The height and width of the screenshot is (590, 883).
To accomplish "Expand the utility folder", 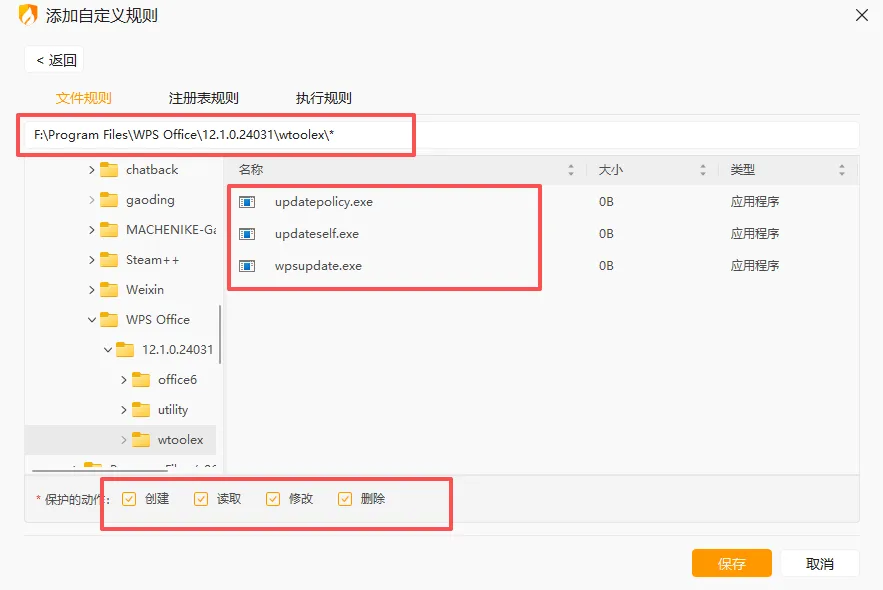I will click(x=123, y=410).
